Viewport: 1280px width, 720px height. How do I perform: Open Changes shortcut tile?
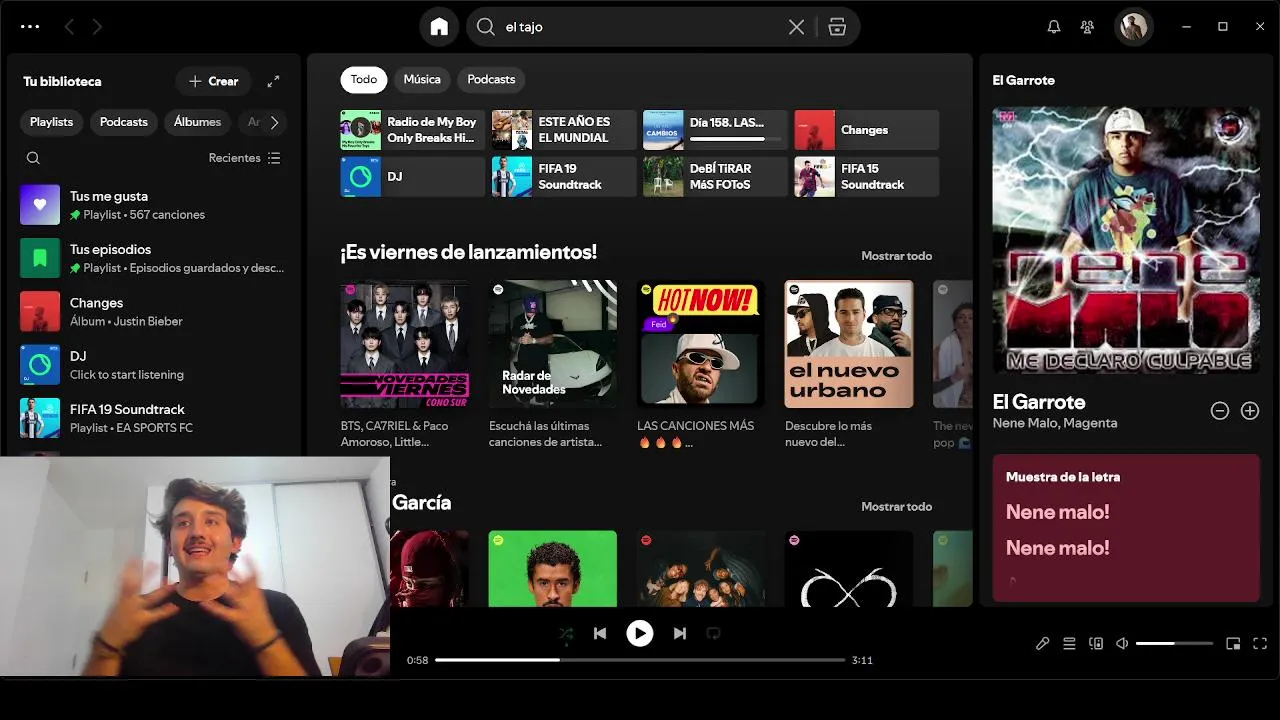point(866,130)
